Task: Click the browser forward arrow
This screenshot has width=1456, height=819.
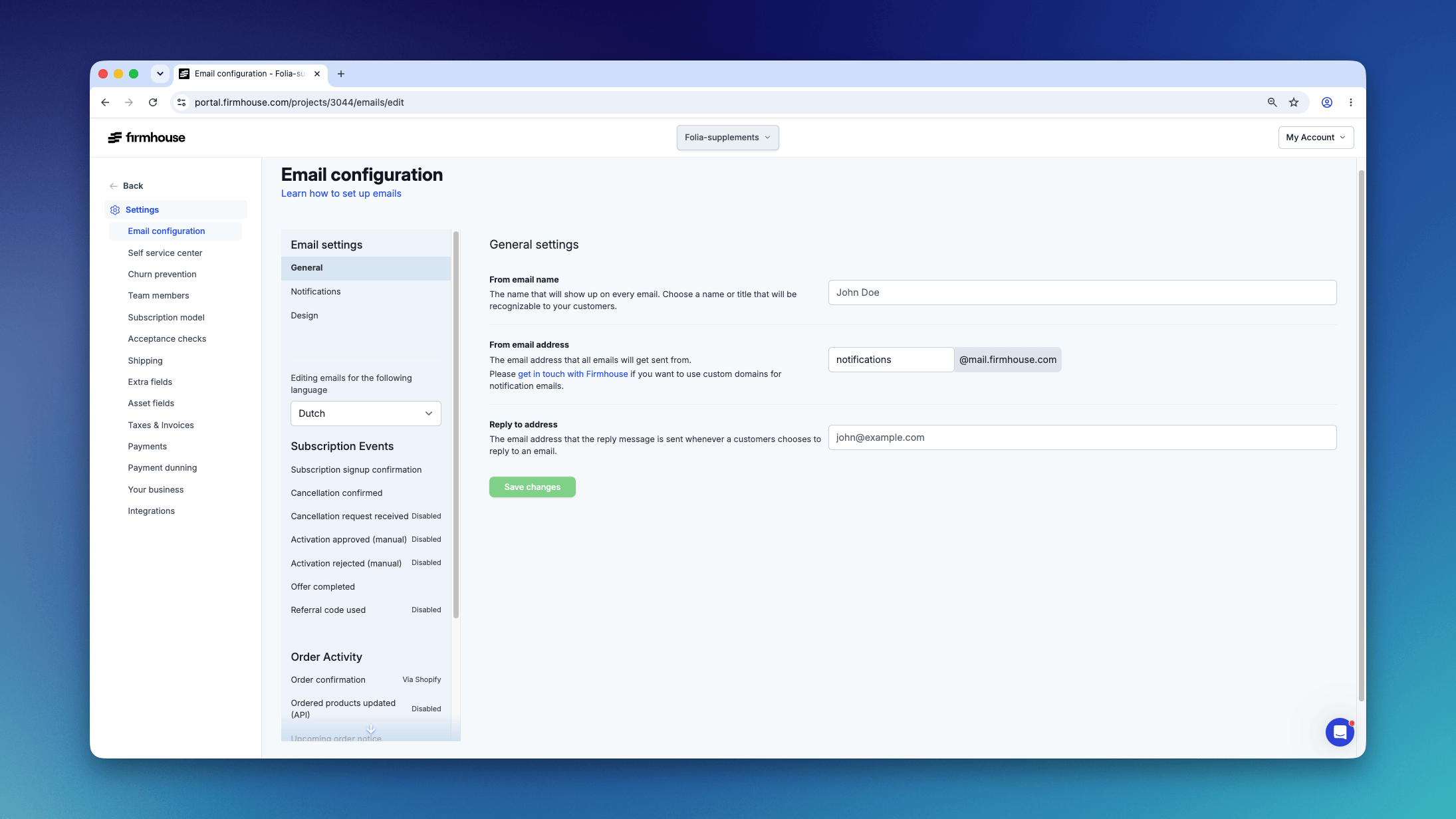Action: 129,102
